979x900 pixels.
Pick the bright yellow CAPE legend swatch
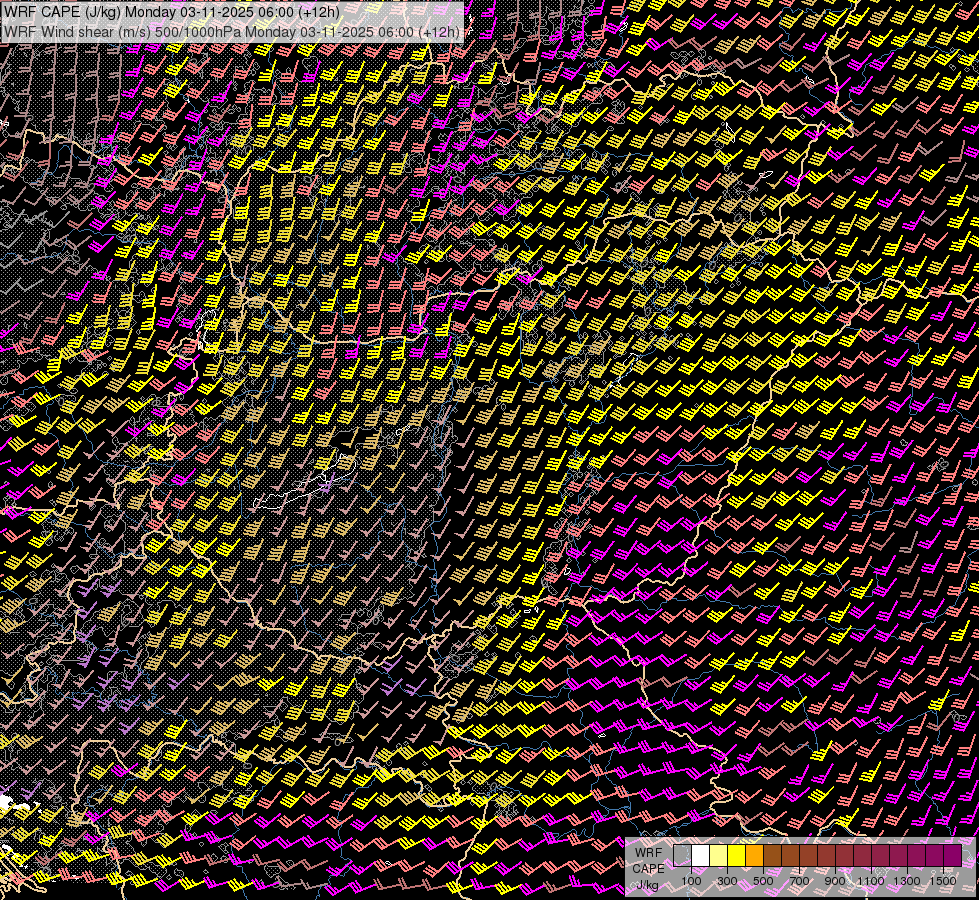737,856
